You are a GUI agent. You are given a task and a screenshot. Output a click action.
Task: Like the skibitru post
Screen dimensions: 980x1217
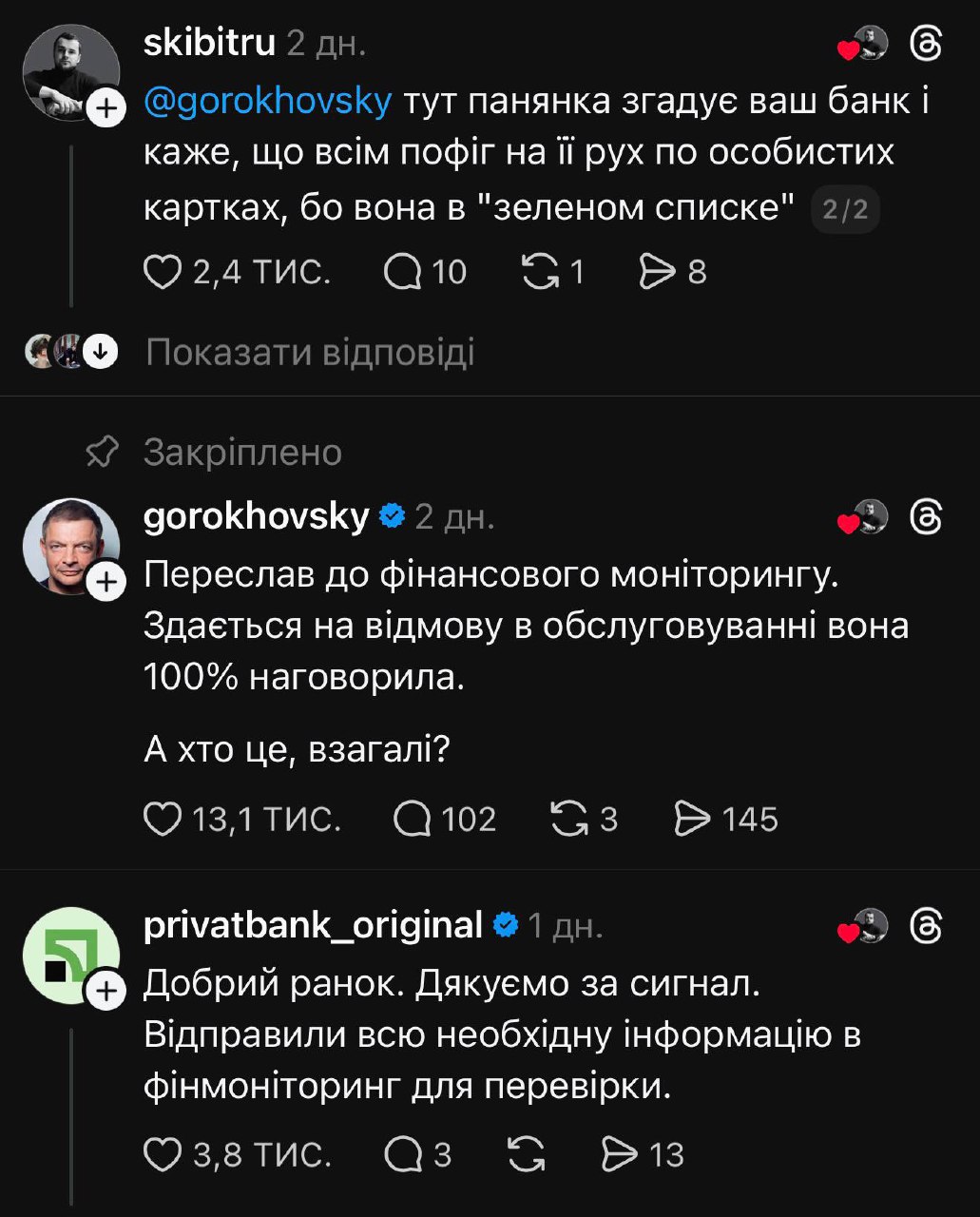pos(163,273)
